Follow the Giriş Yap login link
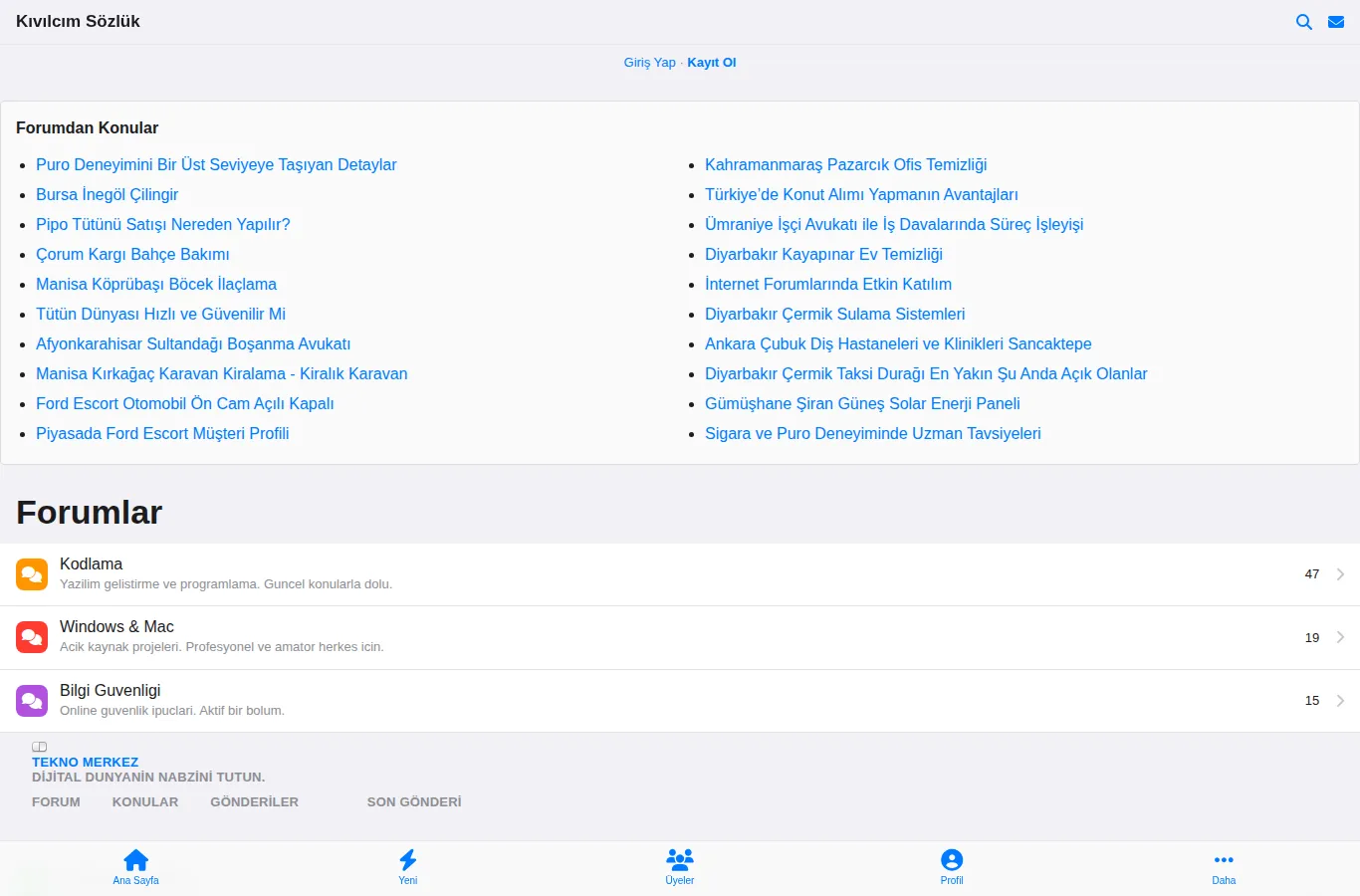Viewport: 1360px width, 896px height. (x=650, y=62)
